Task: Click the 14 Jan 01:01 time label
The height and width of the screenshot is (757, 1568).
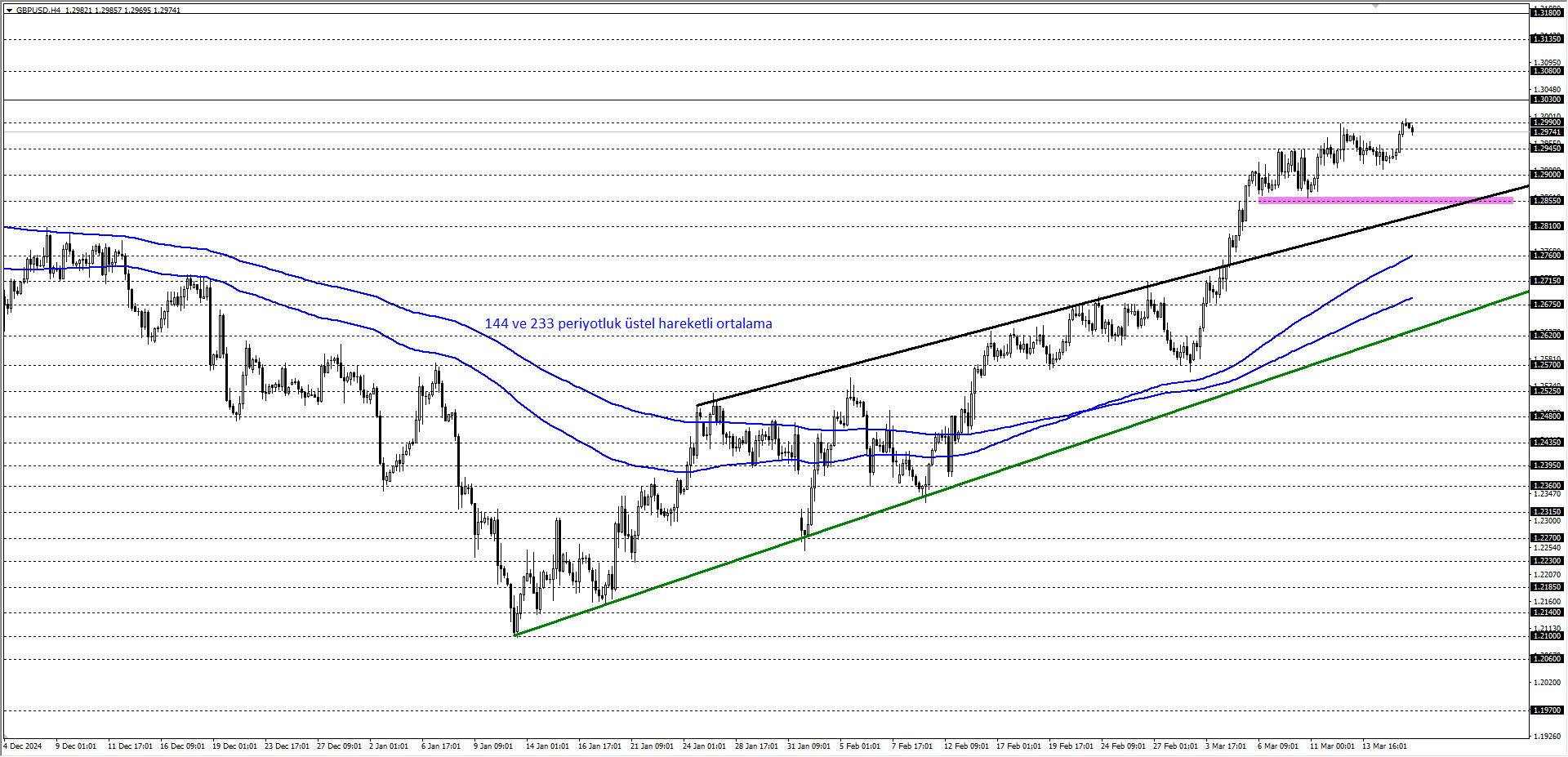Action: coord(547,746)
